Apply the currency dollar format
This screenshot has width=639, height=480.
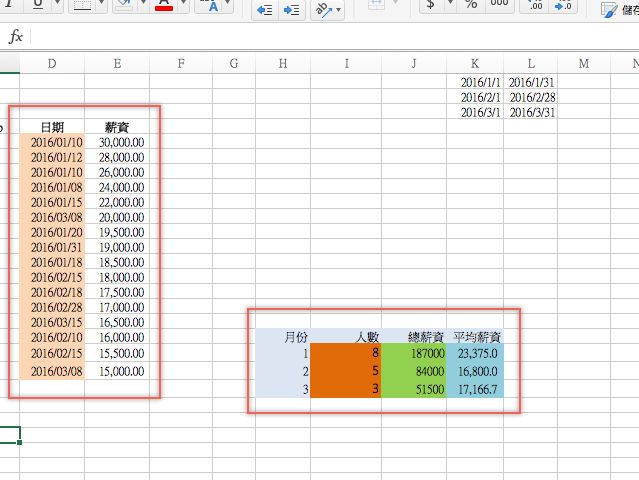click(x=430, y=5)
